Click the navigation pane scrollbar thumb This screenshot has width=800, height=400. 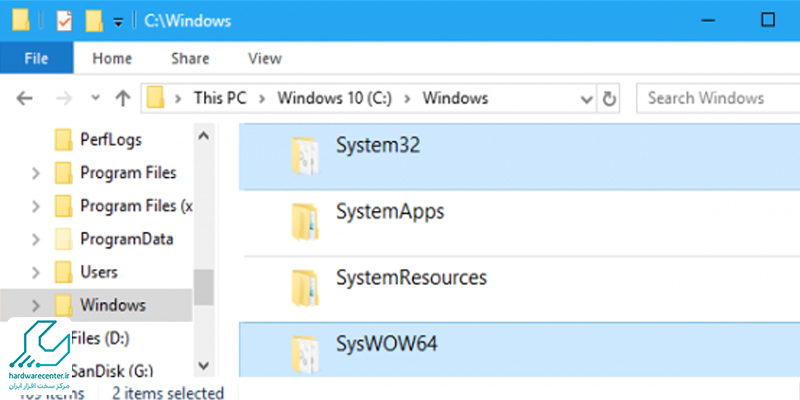pyautogui.click(x=203, y=287)
